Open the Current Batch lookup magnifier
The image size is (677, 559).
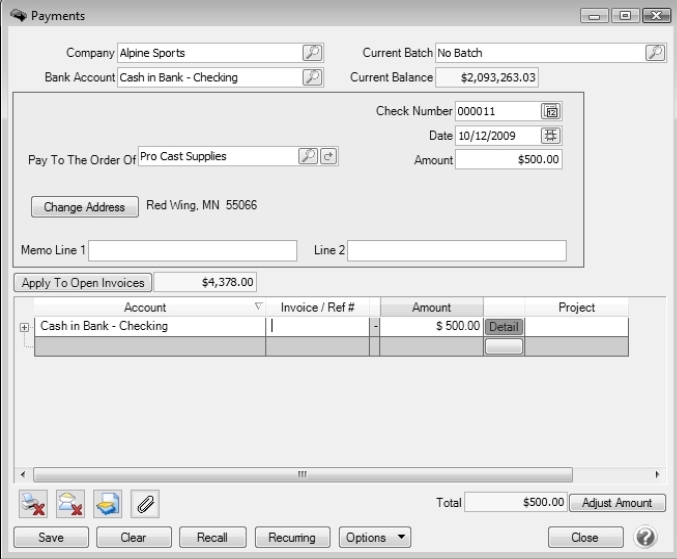[x=655, y=52]
